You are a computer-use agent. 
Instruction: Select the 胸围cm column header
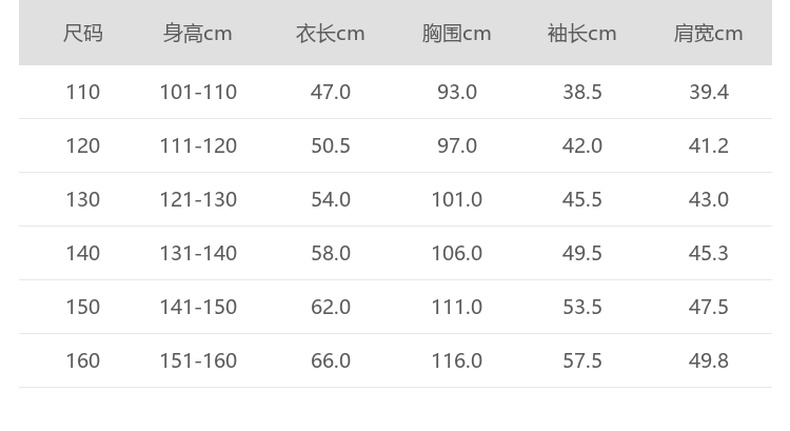[x=456, y=33]
